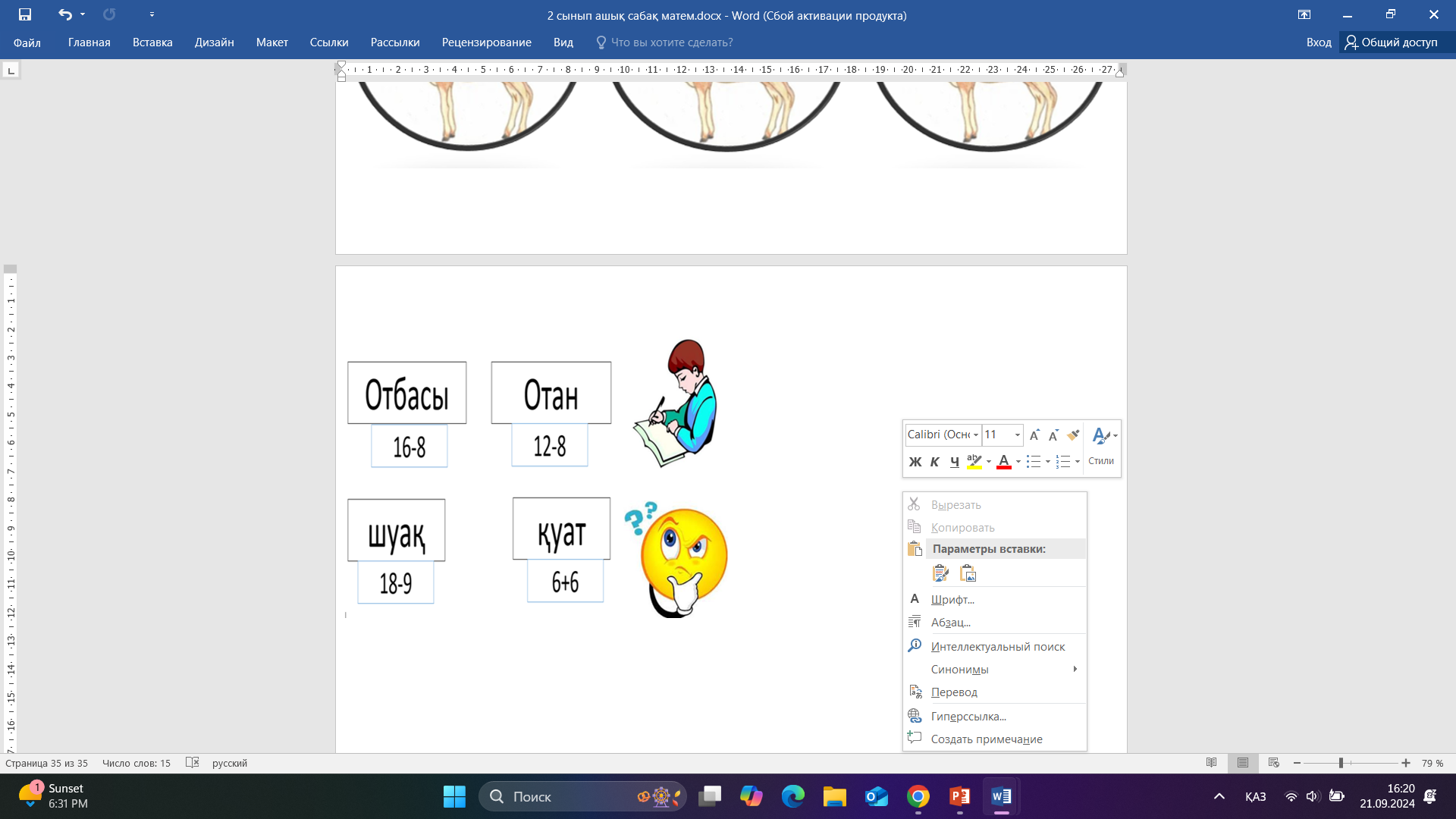
Task: Open the font size 11 dropdown
Action: (x=1017, y=435)
